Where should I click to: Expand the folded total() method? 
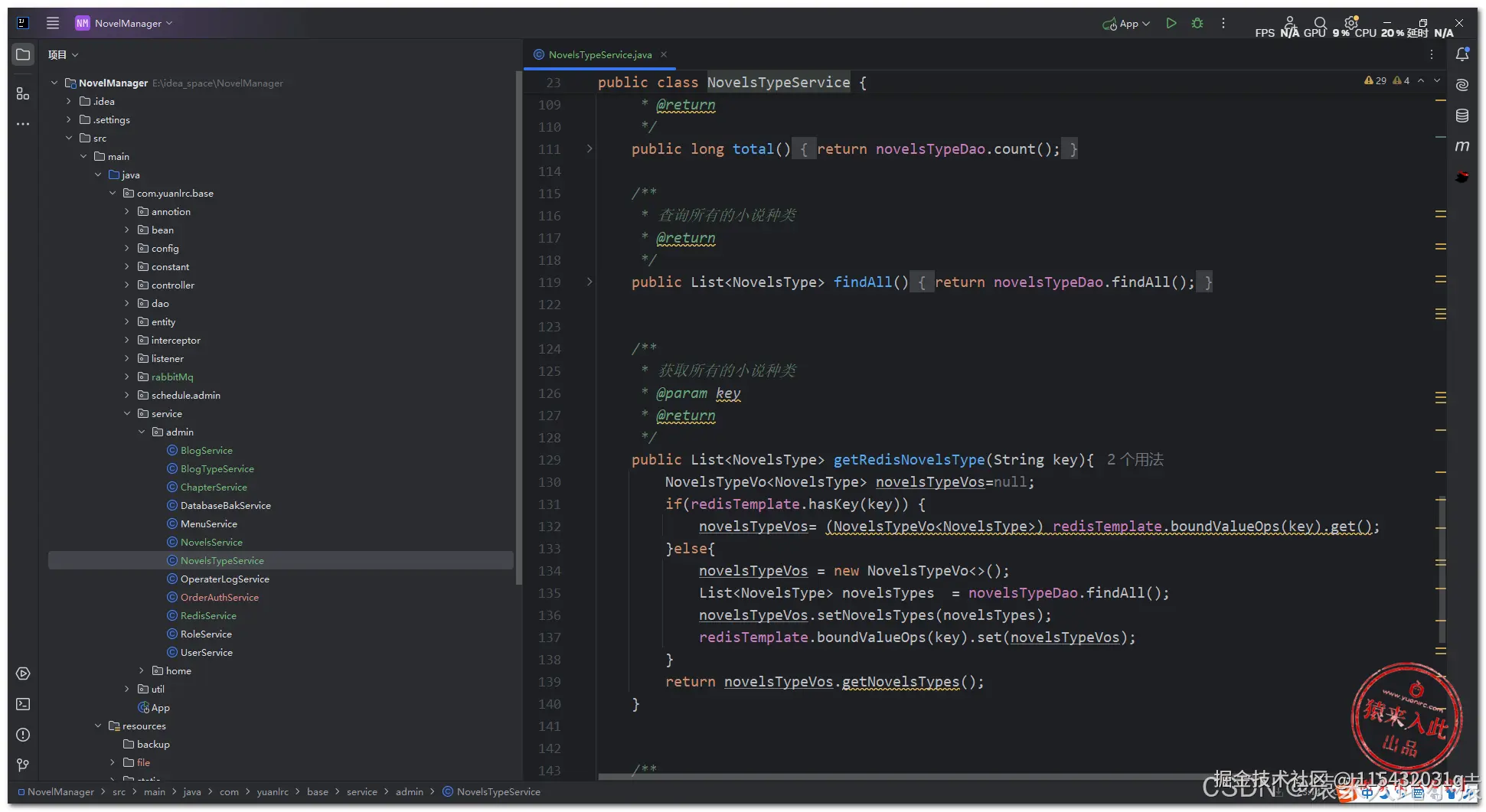[590, 148]
